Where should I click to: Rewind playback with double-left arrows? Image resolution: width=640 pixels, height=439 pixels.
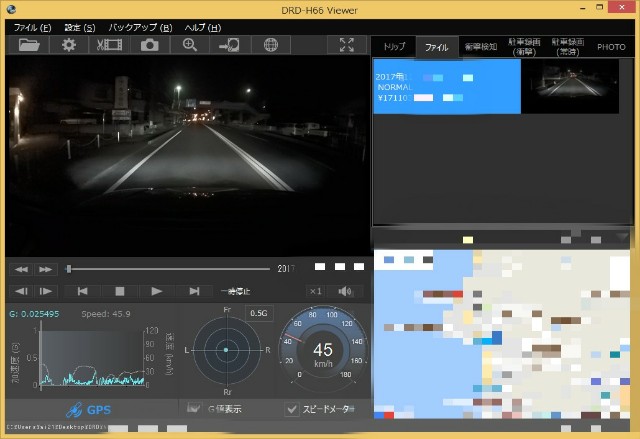click(x=21, y=269)
